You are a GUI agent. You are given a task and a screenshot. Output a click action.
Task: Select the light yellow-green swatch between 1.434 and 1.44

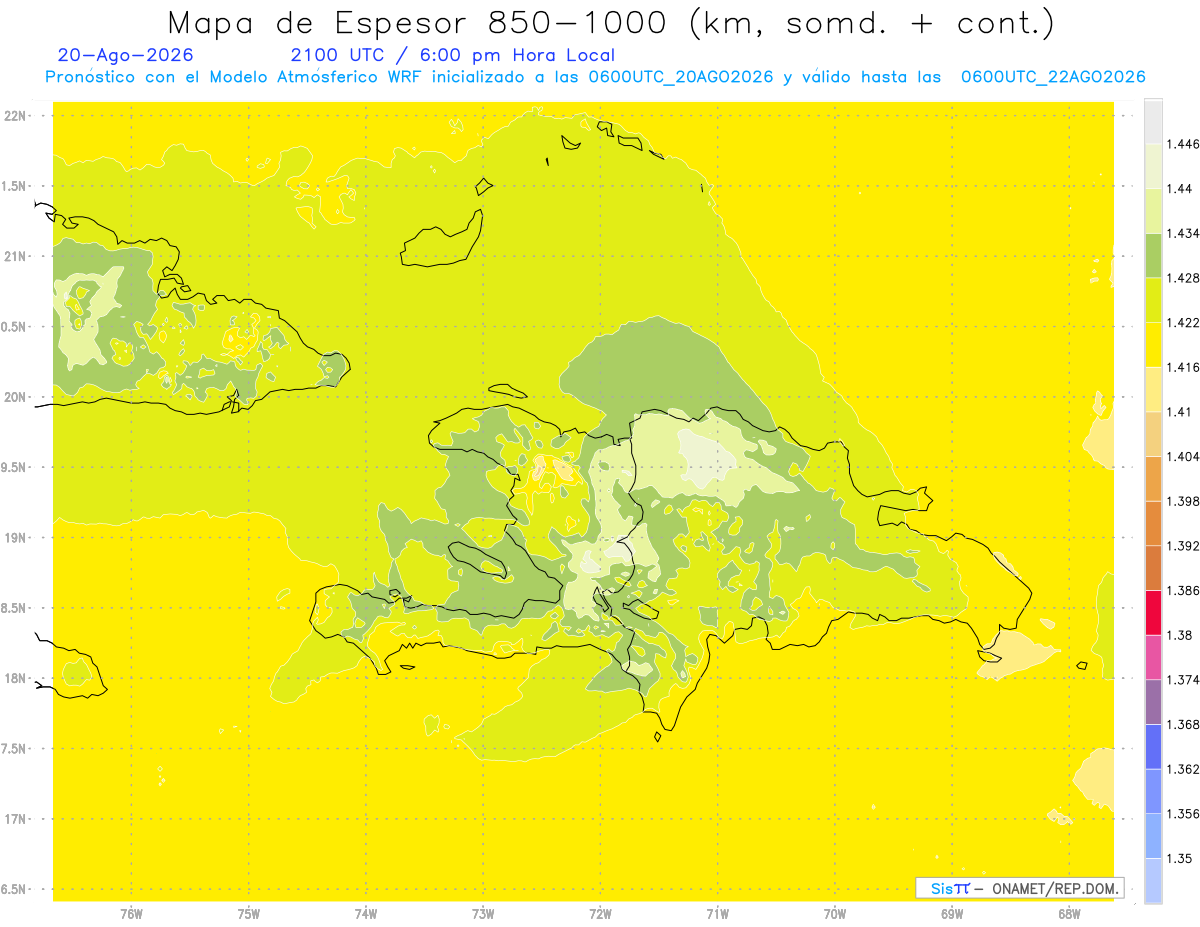point(1153,211)
